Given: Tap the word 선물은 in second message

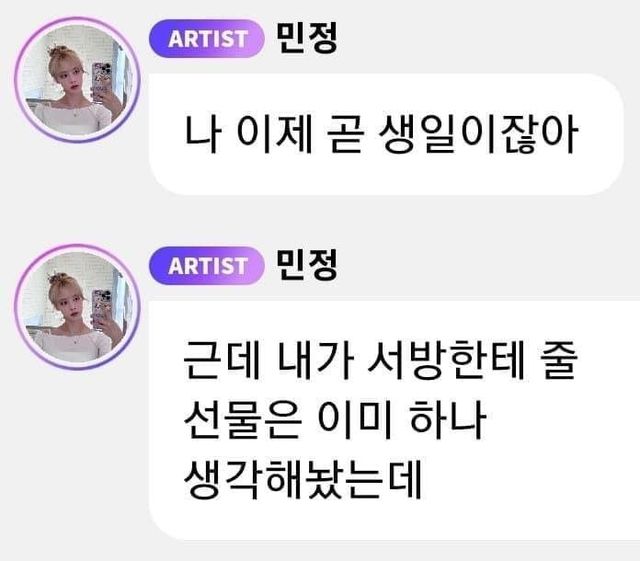Looking at the screenshot, I should point(243,419).
